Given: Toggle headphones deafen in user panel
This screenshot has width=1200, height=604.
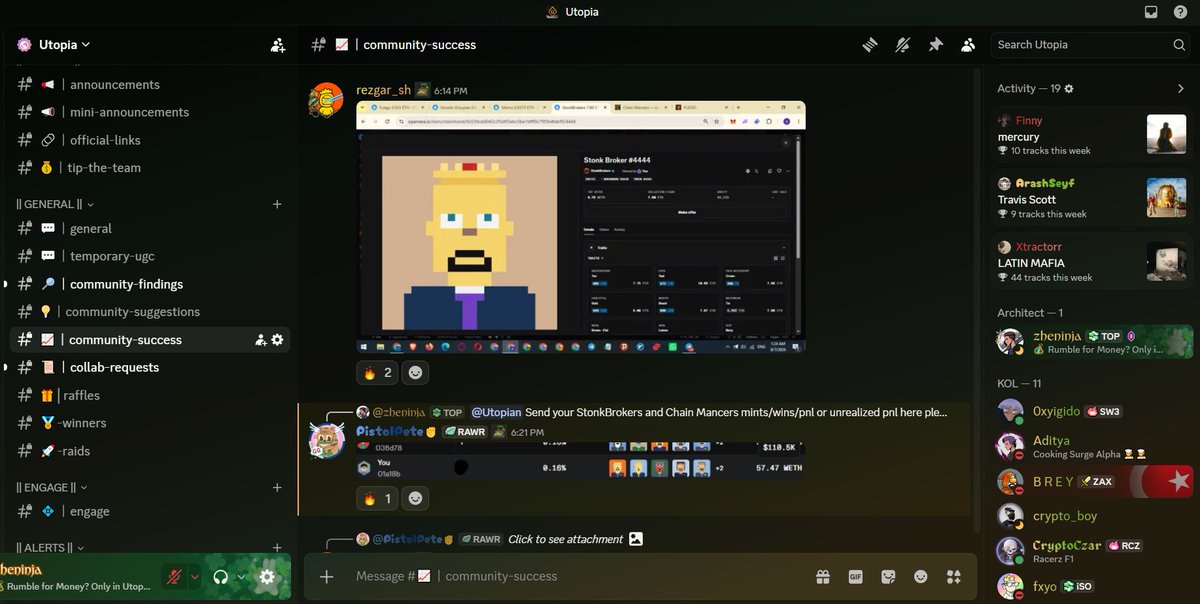Looking at the screenshot, I should 220,577.
